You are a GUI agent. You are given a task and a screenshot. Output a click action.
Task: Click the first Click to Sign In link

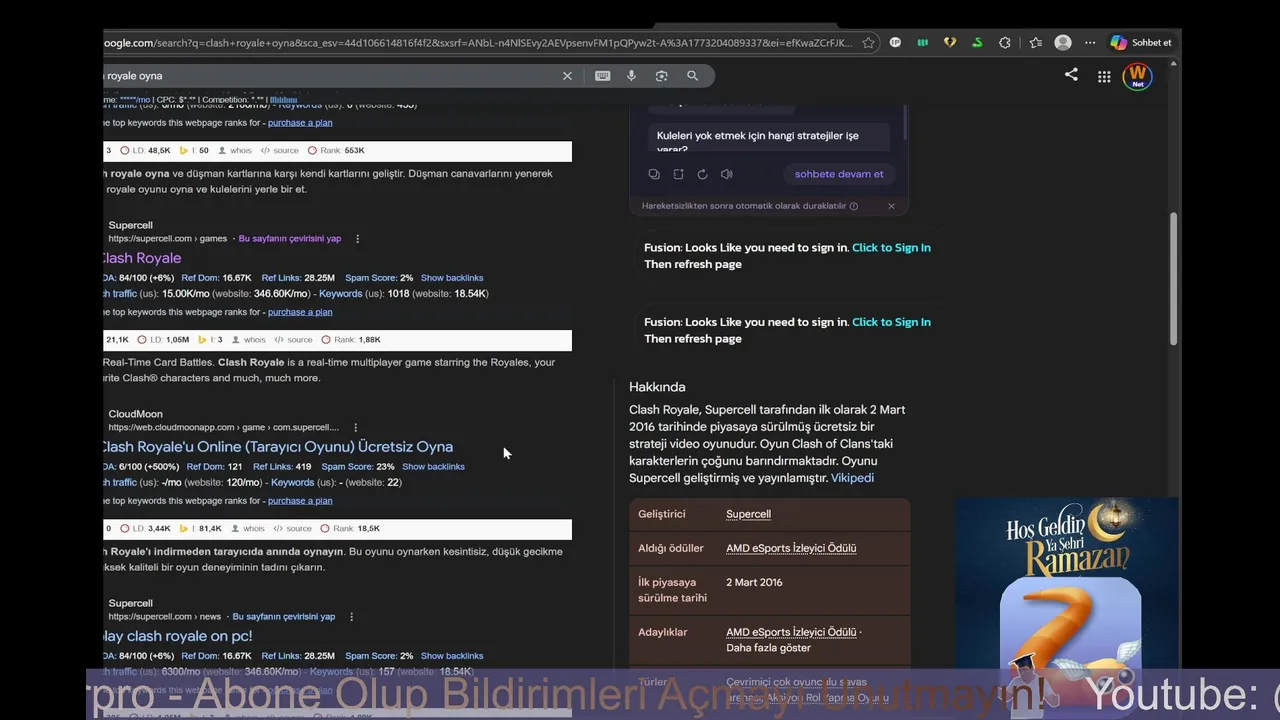[891, 248]
